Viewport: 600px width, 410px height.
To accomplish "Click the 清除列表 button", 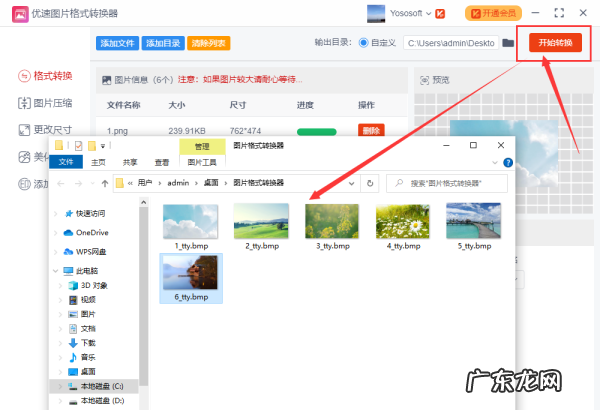I will 208,43.
